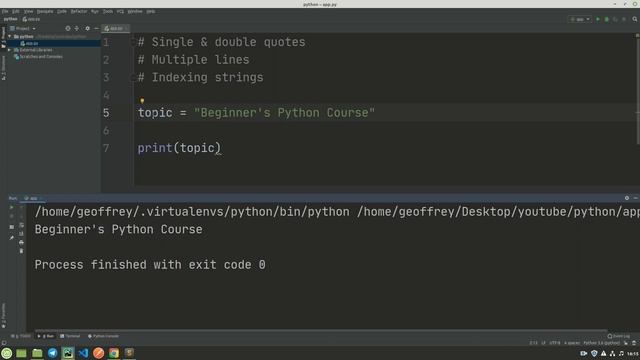Image resolution: width=640 pixels, height=360 pixels.
Task: Open PyCharm icon in the taskbar
Action: 68,353
